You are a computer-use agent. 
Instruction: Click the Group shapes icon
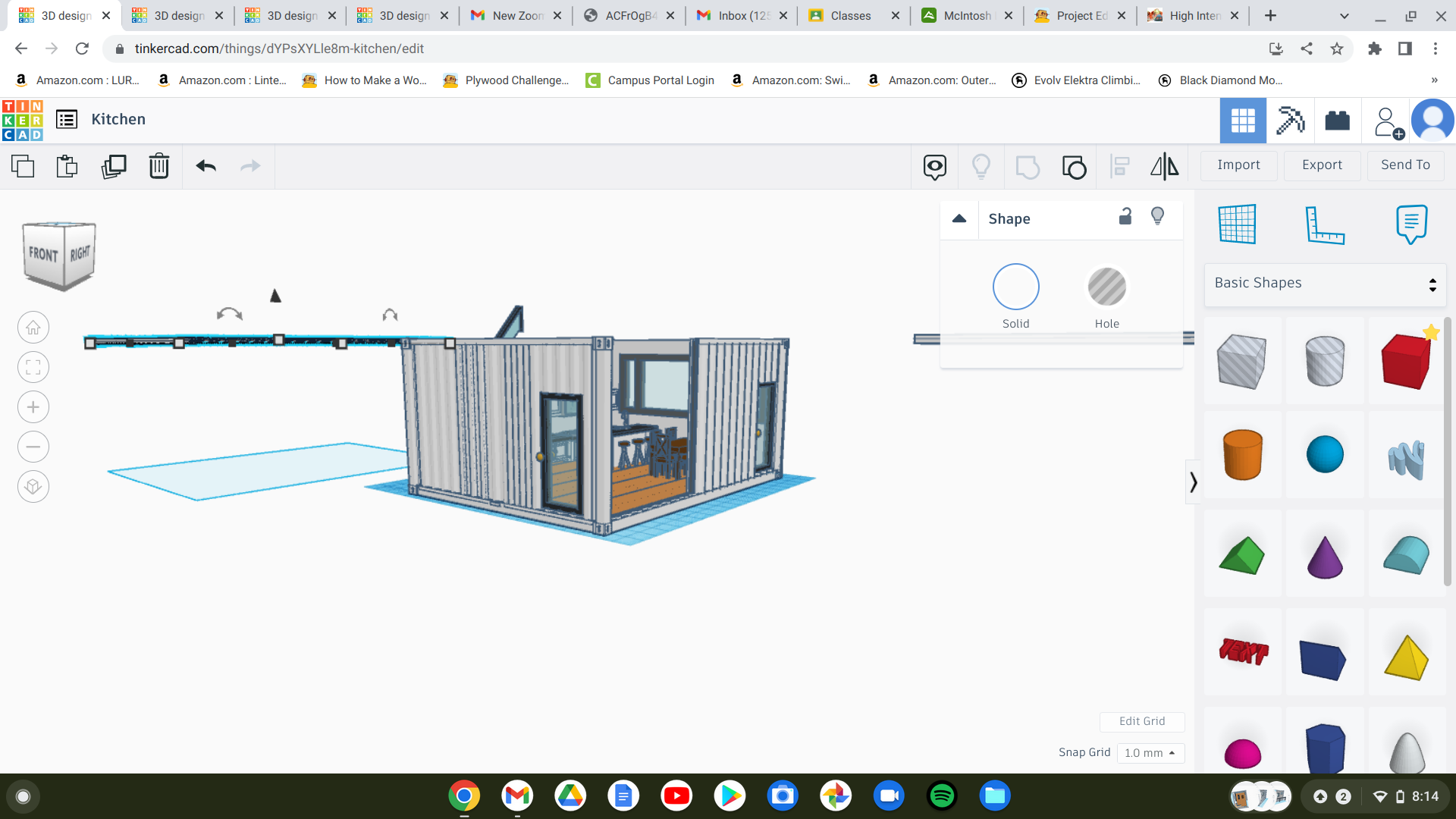pyautogui.click(x=1028, y=166)
